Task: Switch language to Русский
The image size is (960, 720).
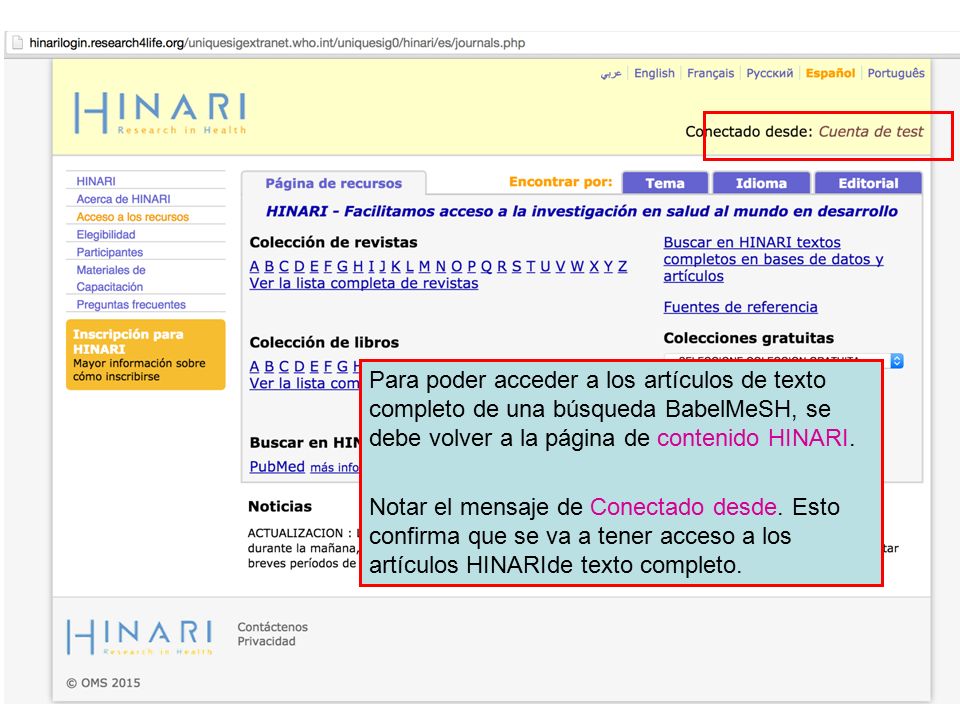Action: (770, 73)
